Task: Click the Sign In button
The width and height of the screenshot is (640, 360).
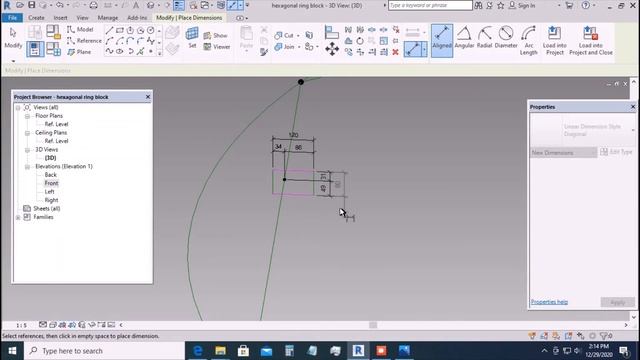Action: (522, 5)
